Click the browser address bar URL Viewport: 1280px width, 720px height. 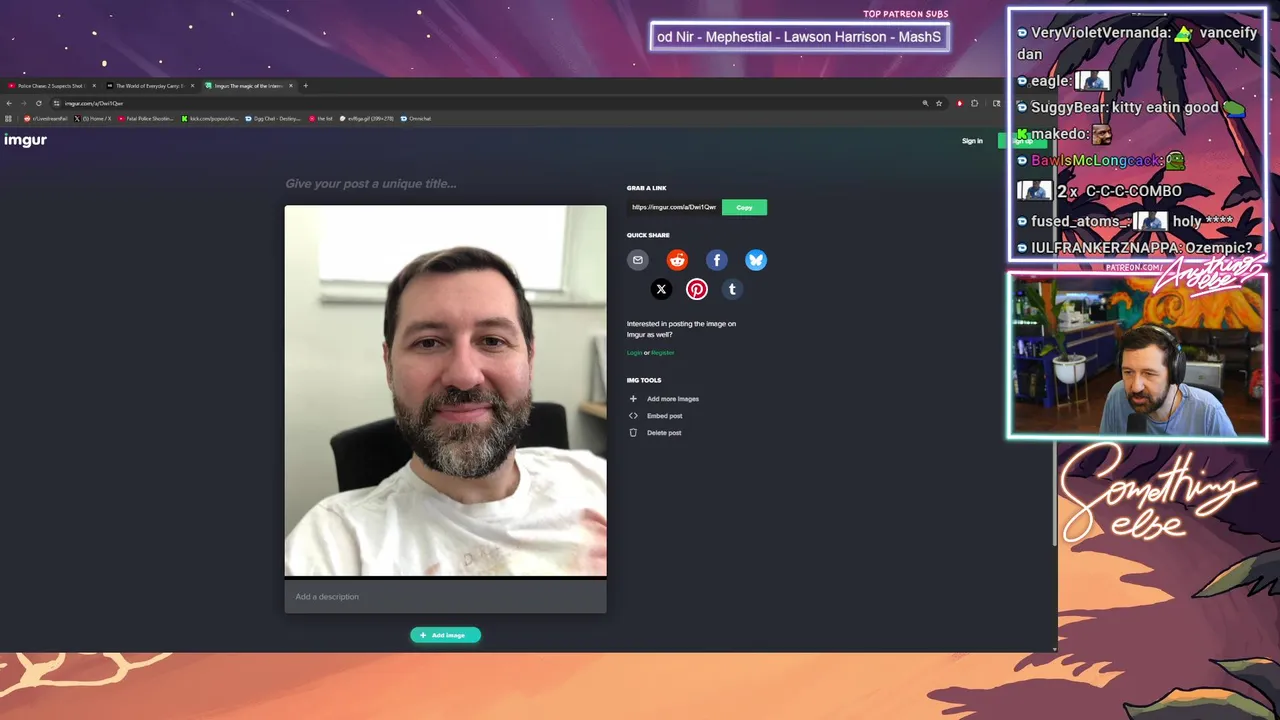(x=94, y=103)
